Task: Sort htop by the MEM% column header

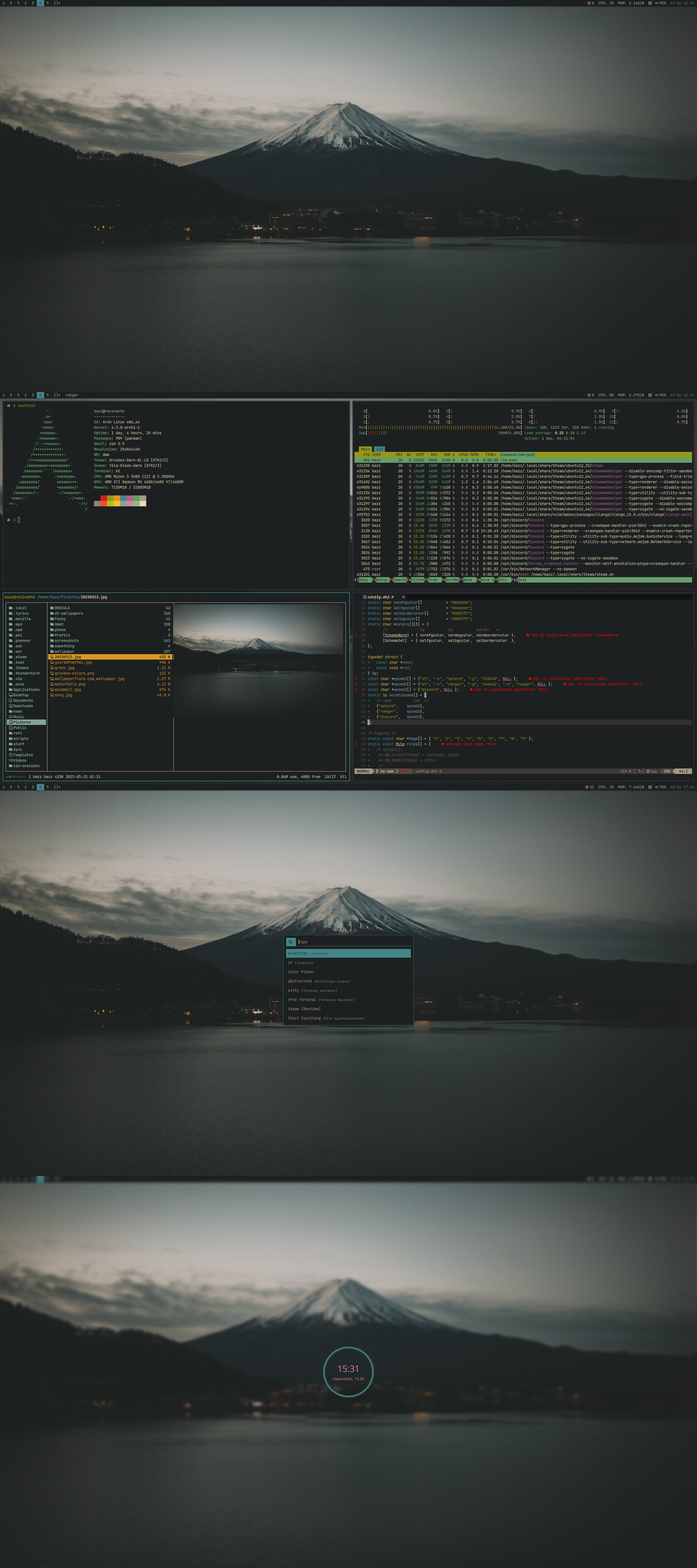Action: click(x=474, y=455)
